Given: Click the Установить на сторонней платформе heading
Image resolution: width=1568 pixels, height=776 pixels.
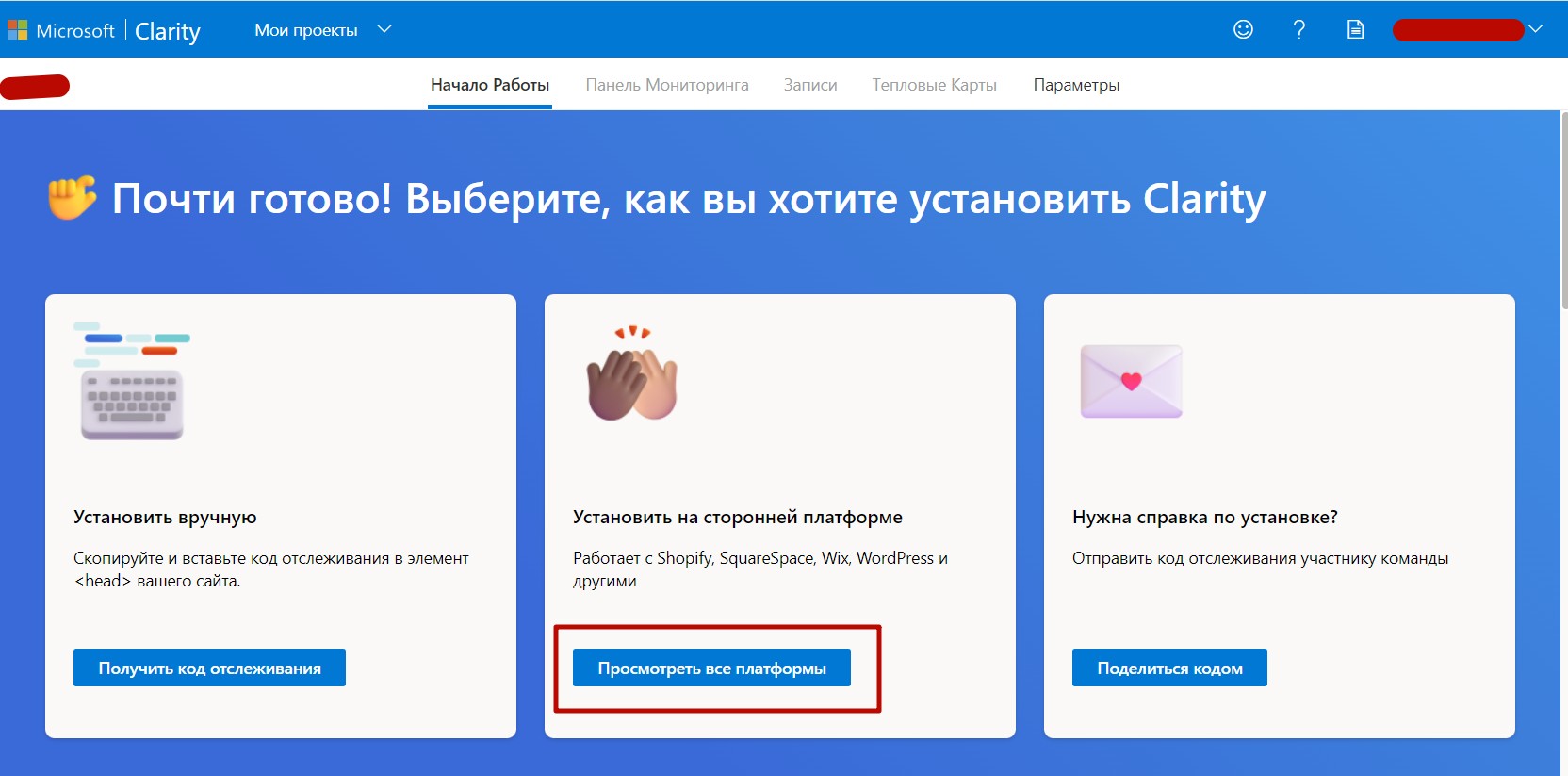Looking at the screenshot, I should click(x=738, y=517).
